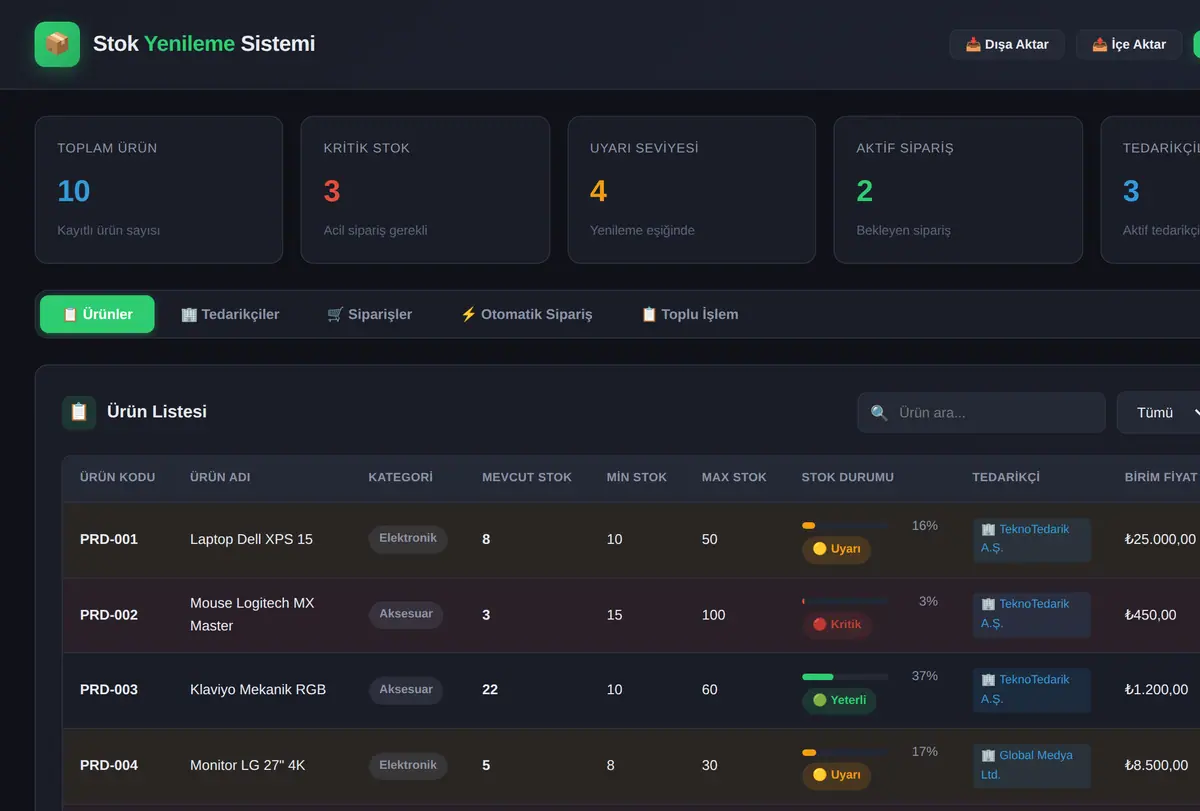Click the product name Laptop Dell XPS 15
The height and width of the screenshot is (811, 1200).
pyautogui.click(x=251, y=539)
